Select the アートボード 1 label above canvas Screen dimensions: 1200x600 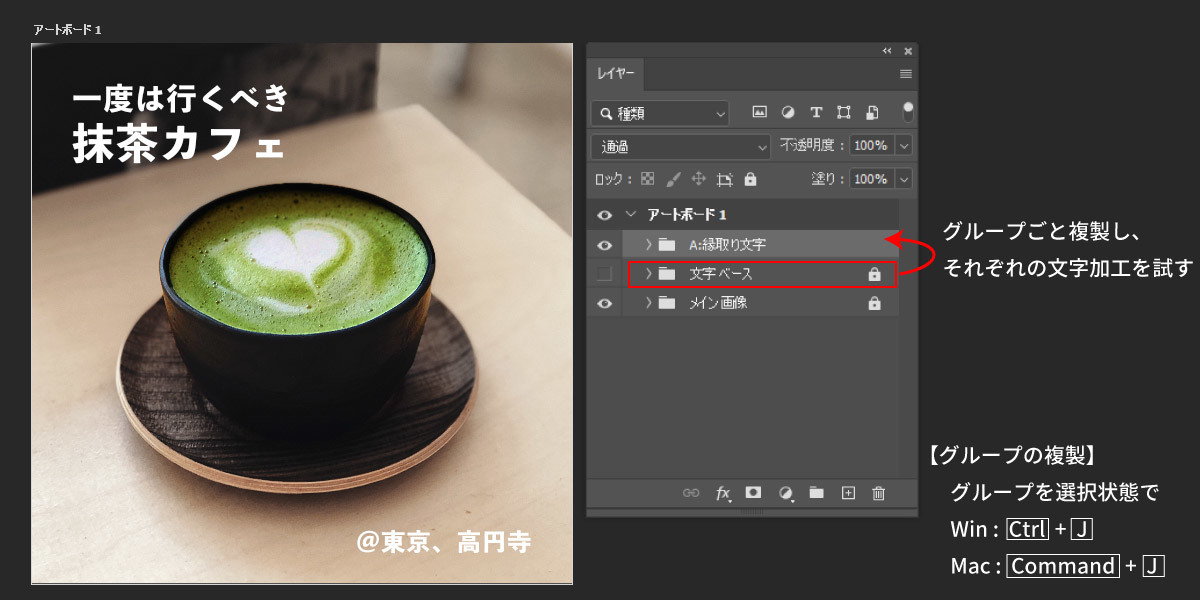coord(67,30)
